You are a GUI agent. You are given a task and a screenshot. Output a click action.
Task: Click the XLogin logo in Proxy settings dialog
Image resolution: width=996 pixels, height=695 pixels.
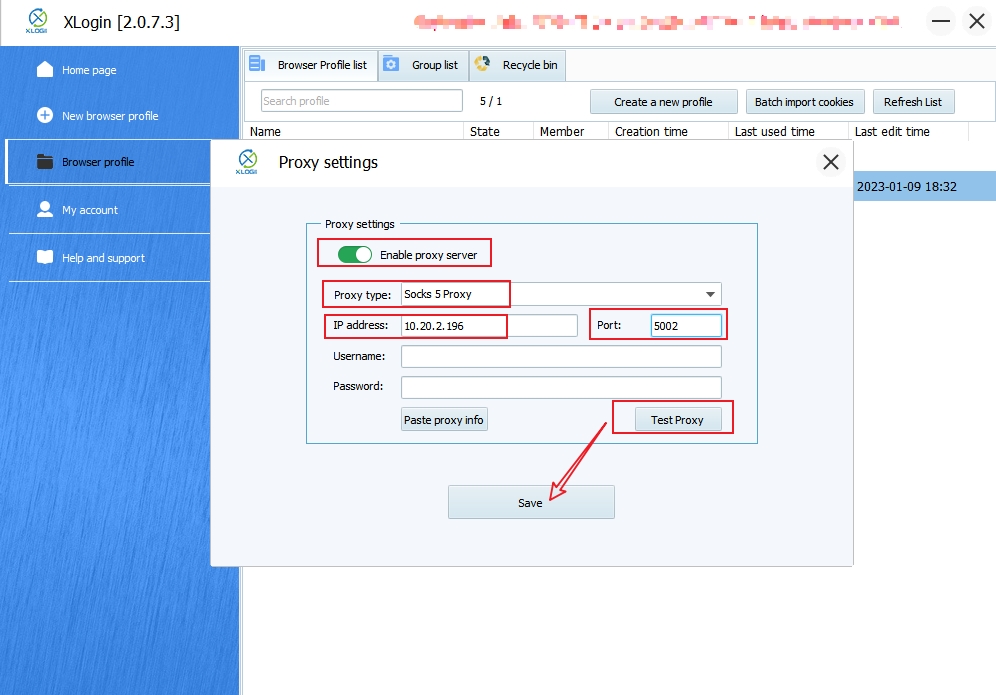[x=247, y=162]
